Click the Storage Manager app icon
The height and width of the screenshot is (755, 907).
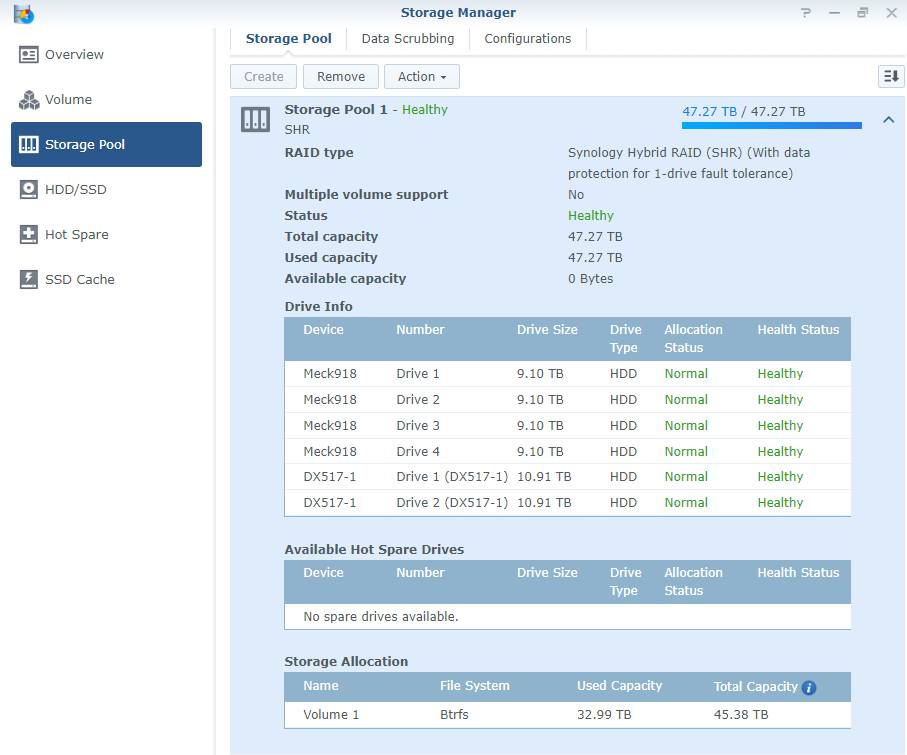point(24,14)
